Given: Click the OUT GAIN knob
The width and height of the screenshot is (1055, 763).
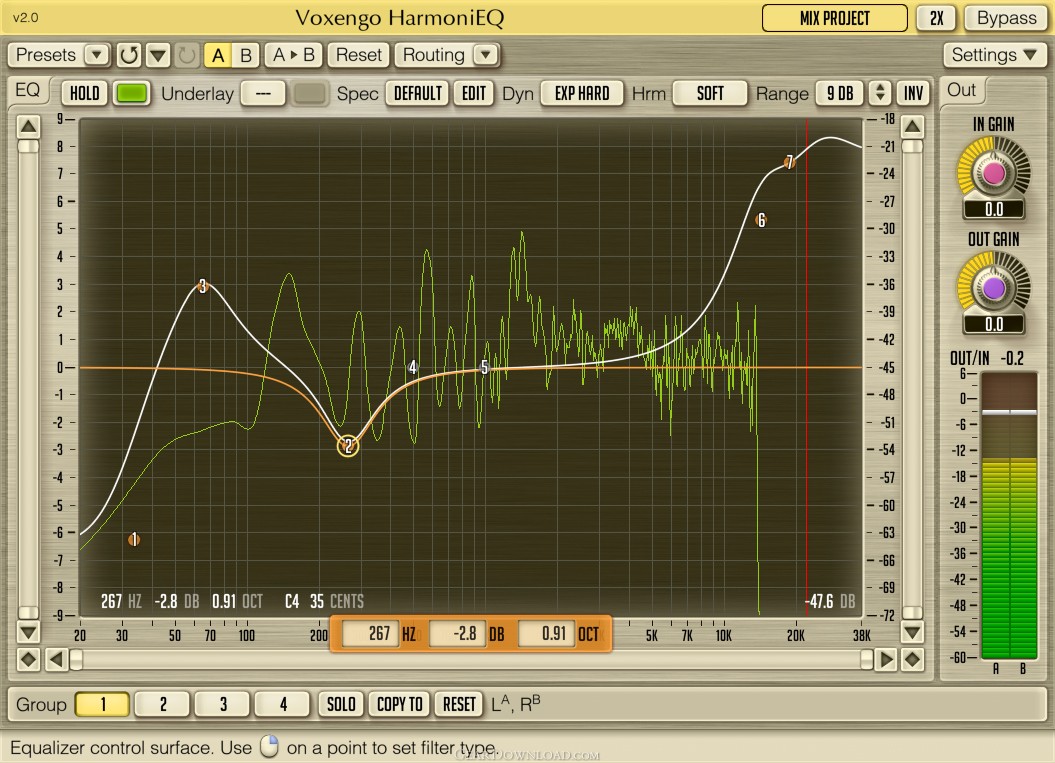Looking at the screenshot, I should point(993,288).
